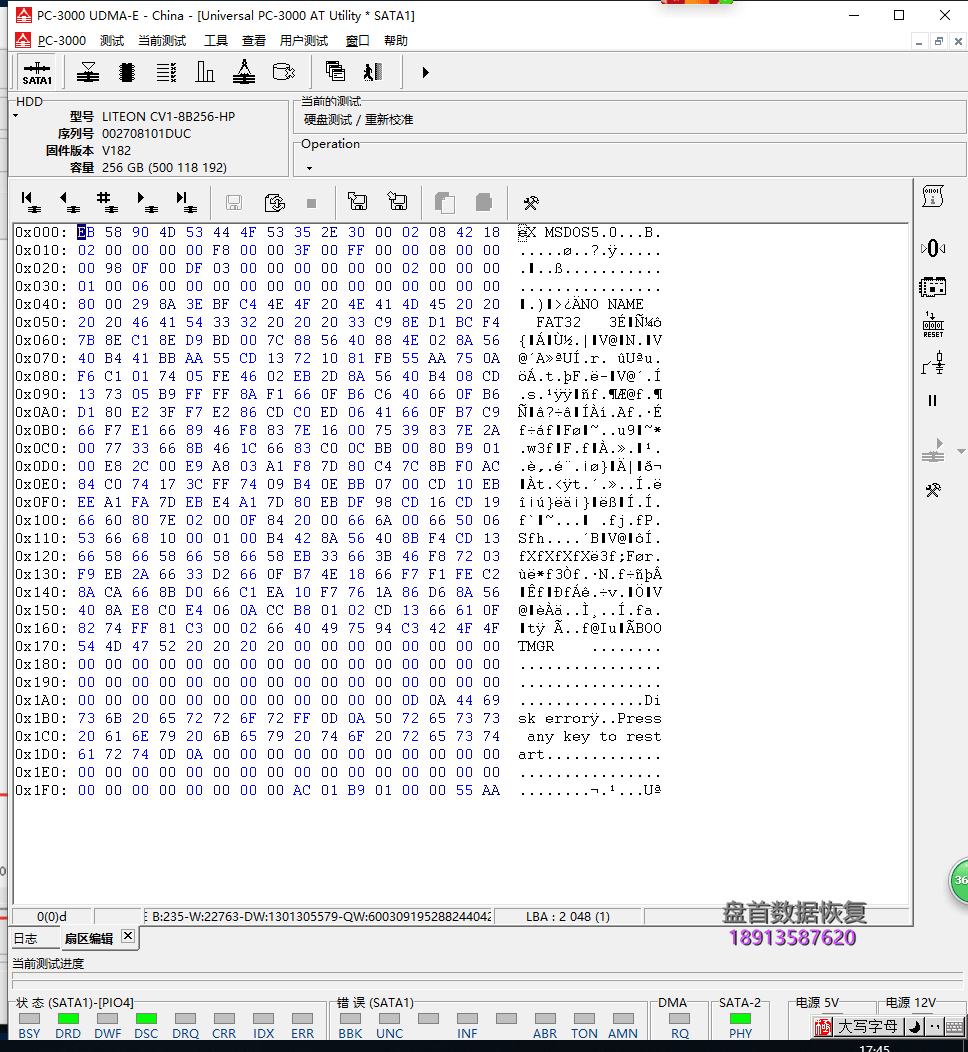Select the 扇区编辑 tab
Screen dimensions: 968x1052
coord(89,939)
